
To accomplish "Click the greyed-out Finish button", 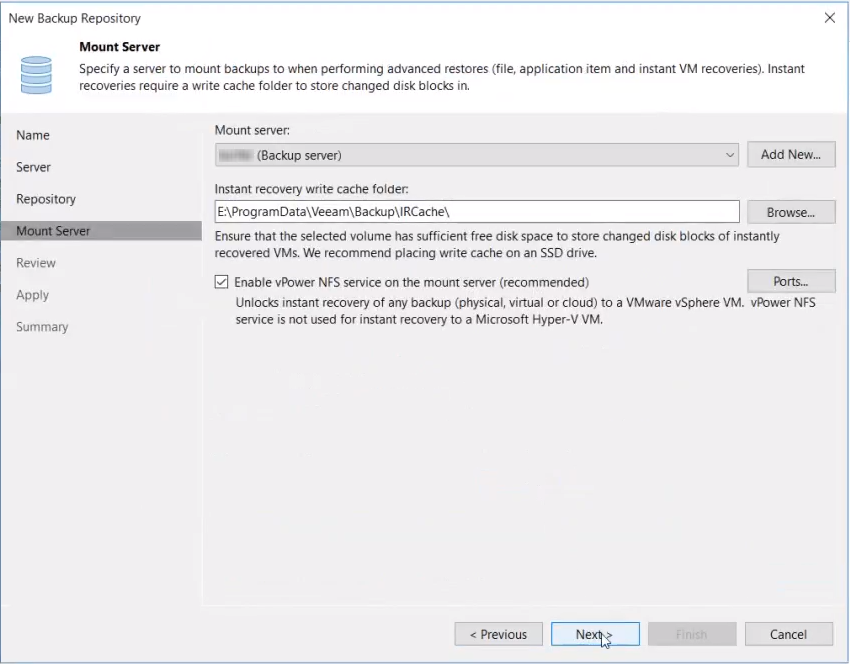I will point(691,634).
